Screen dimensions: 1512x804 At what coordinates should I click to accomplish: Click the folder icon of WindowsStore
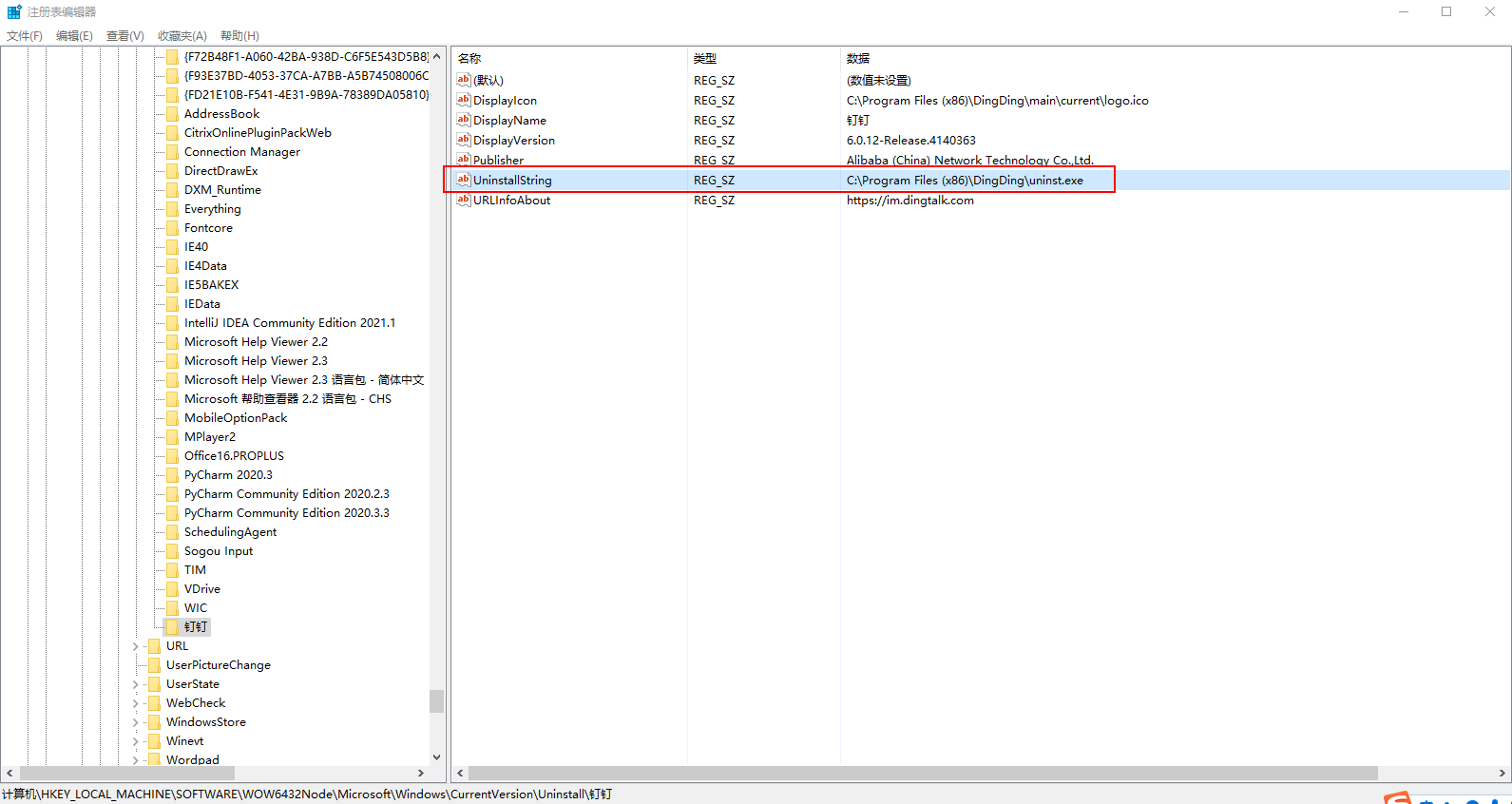[154, 722]
